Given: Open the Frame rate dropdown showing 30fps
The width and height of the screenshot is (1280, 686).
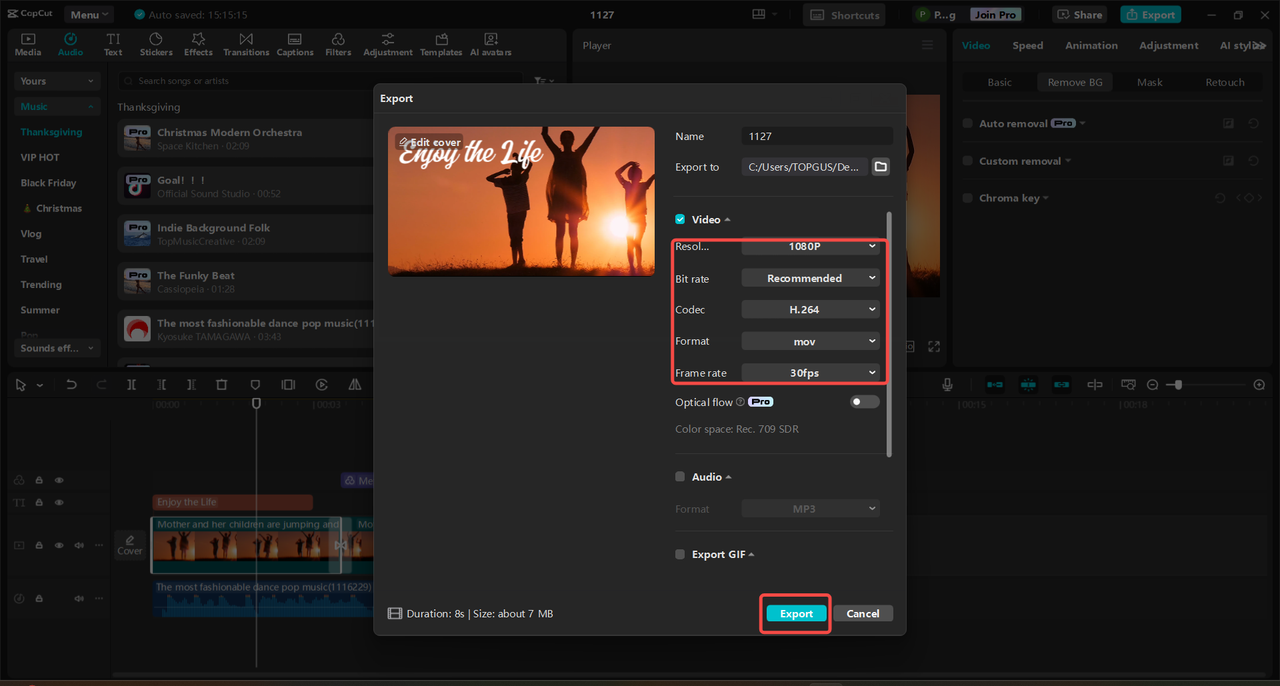Looking at the screenshot, I should point(810,372).
